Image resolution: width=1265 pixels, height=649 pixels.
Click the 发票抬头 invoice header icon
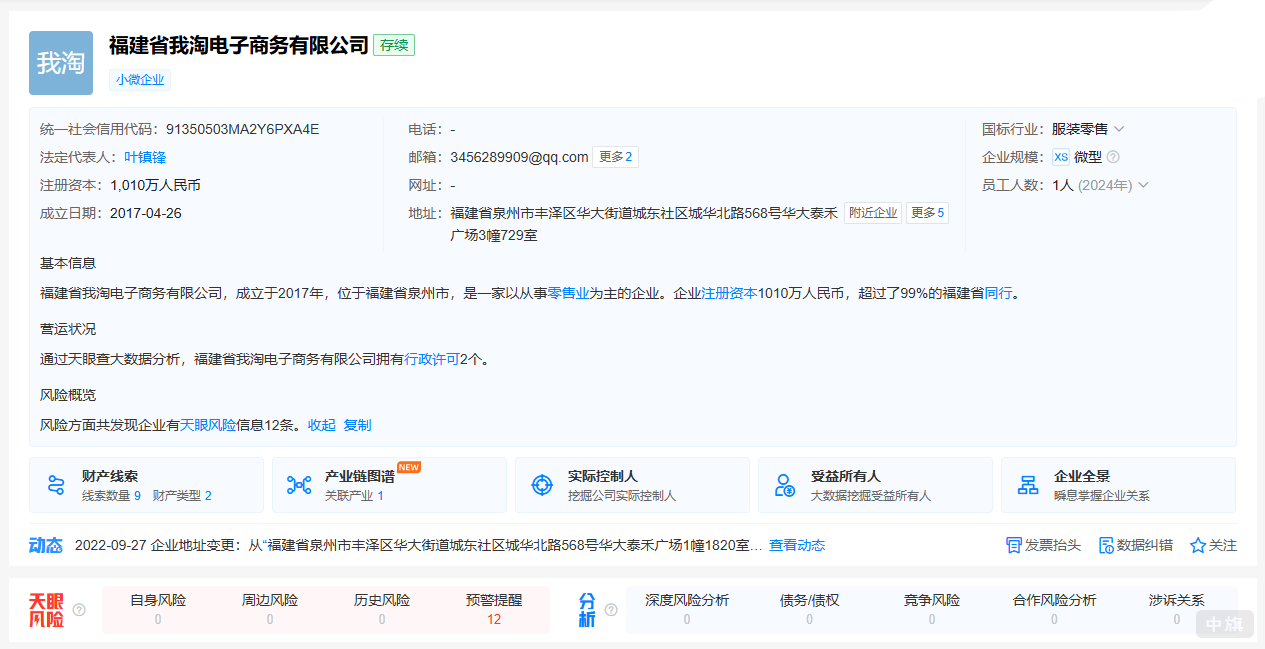[1013, 545]
